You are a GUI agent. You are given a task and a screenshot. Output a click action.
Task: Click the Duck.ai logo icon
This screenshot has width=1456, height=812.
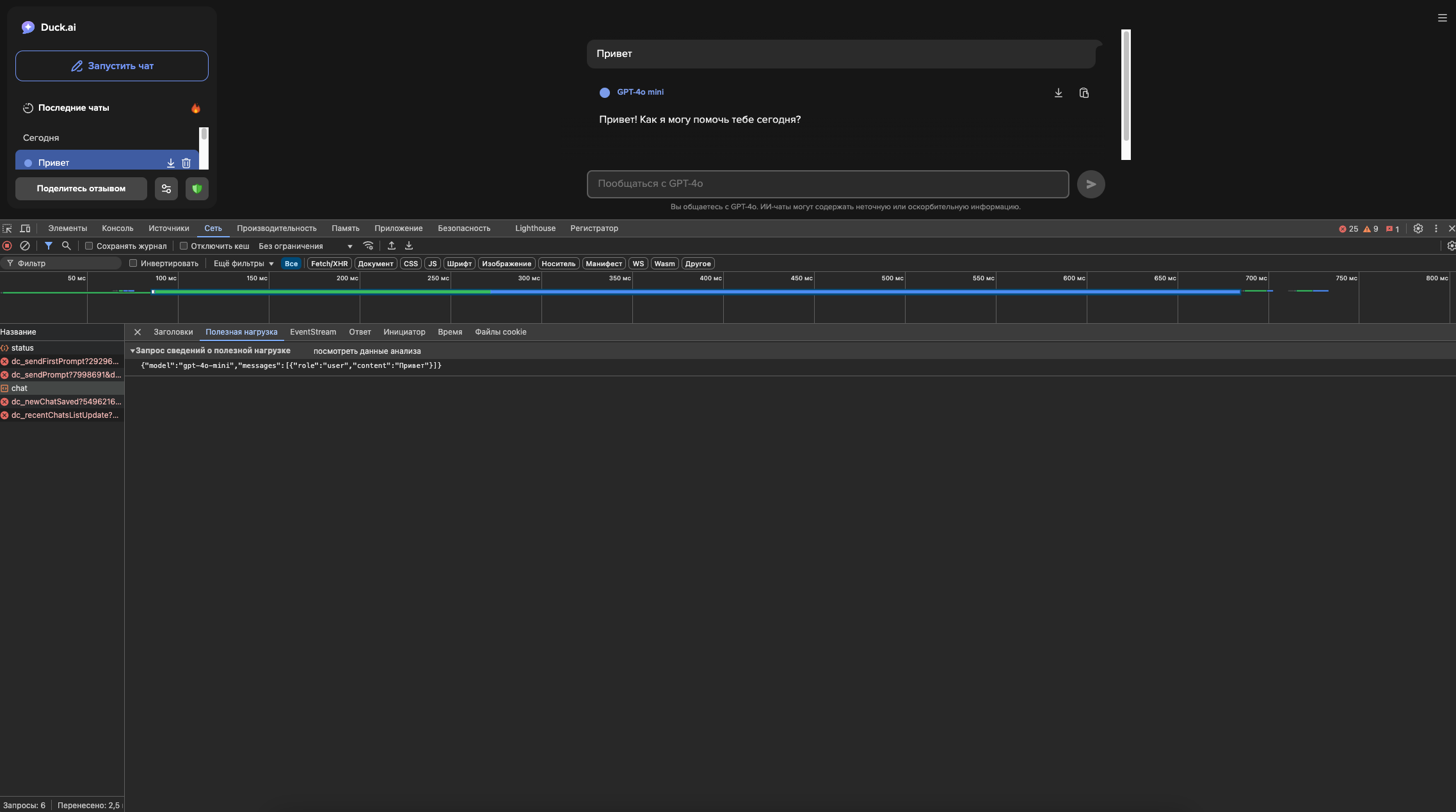click(x=28, y=27)
